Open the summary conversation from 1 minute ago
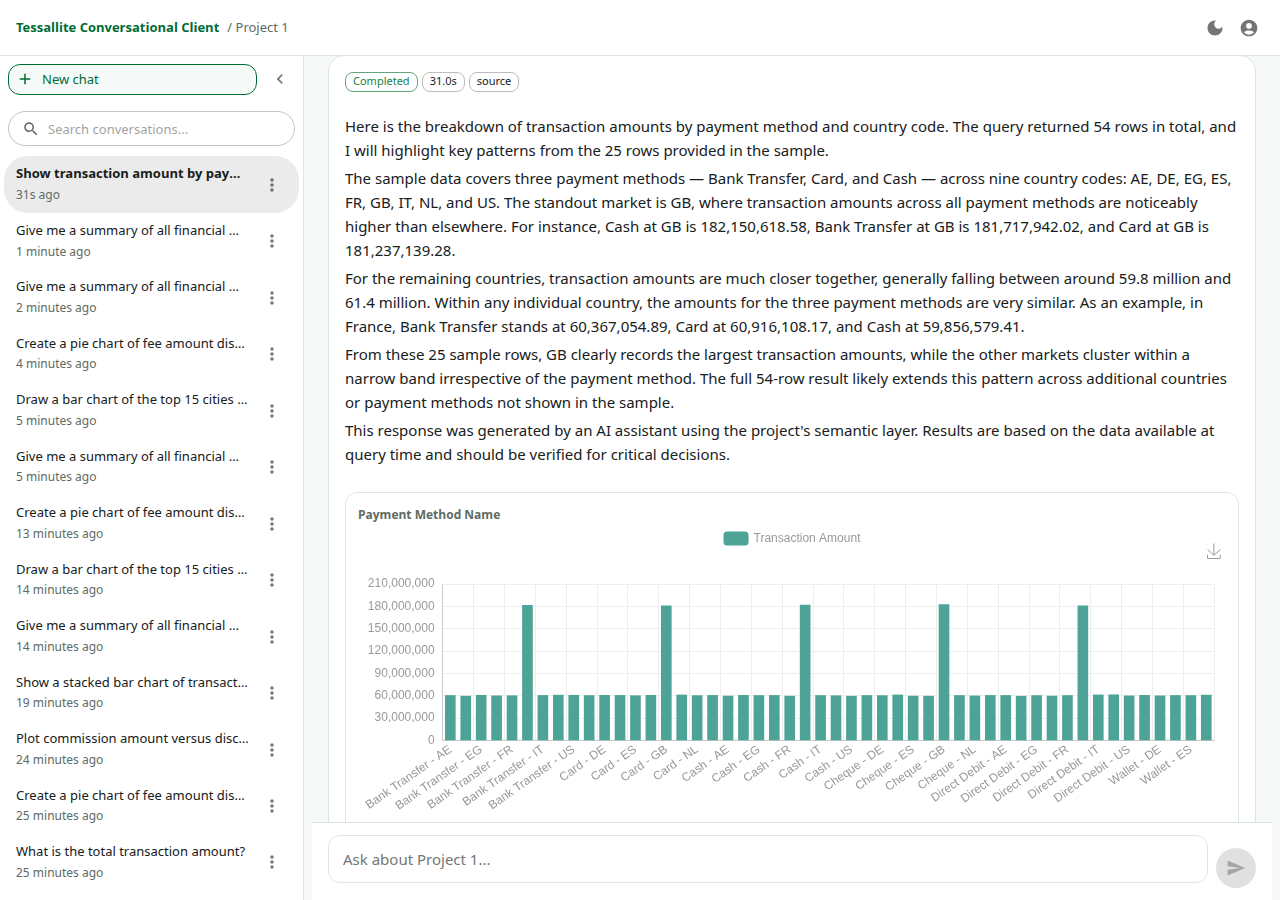Viewport: 1280px width, 900px height. (x=151, y=241)
